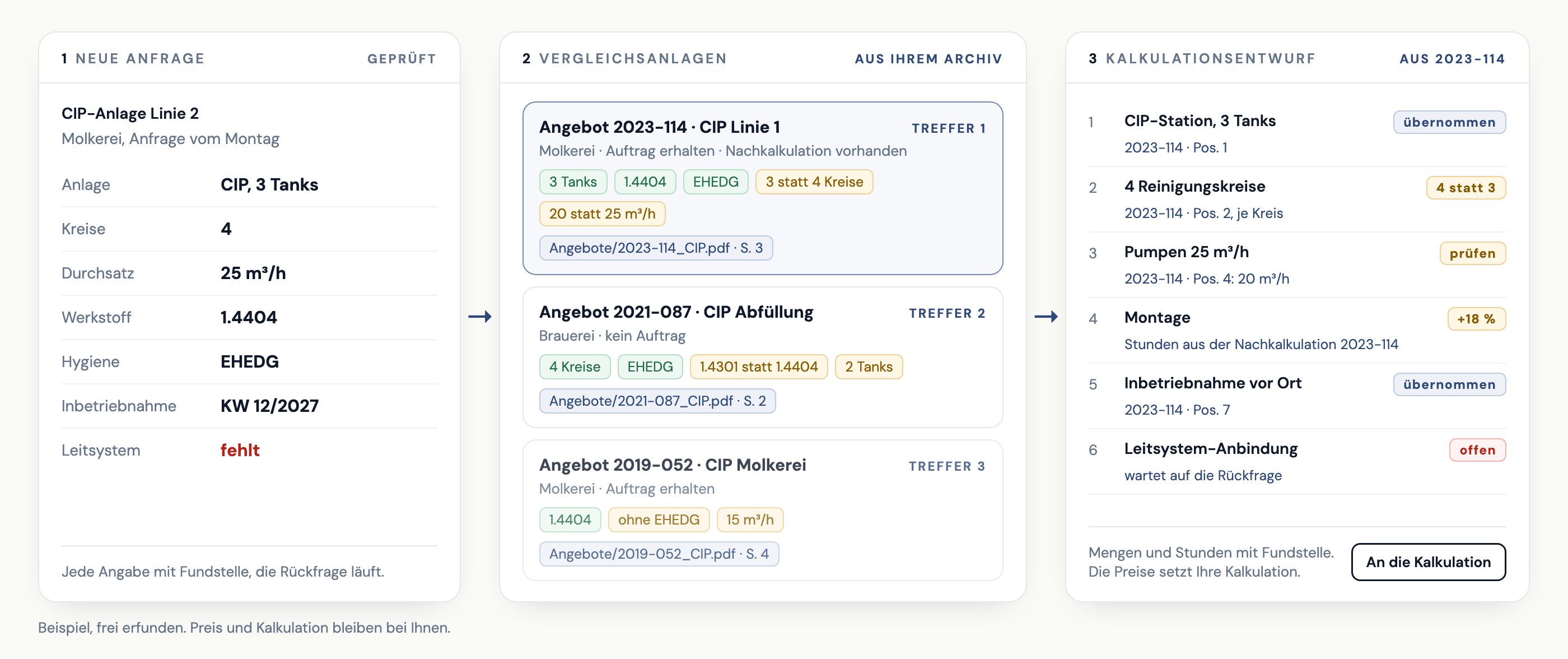Click the '+18 %' badge for Montage
Screen dimensions: 1568x659
[1476, 318]
